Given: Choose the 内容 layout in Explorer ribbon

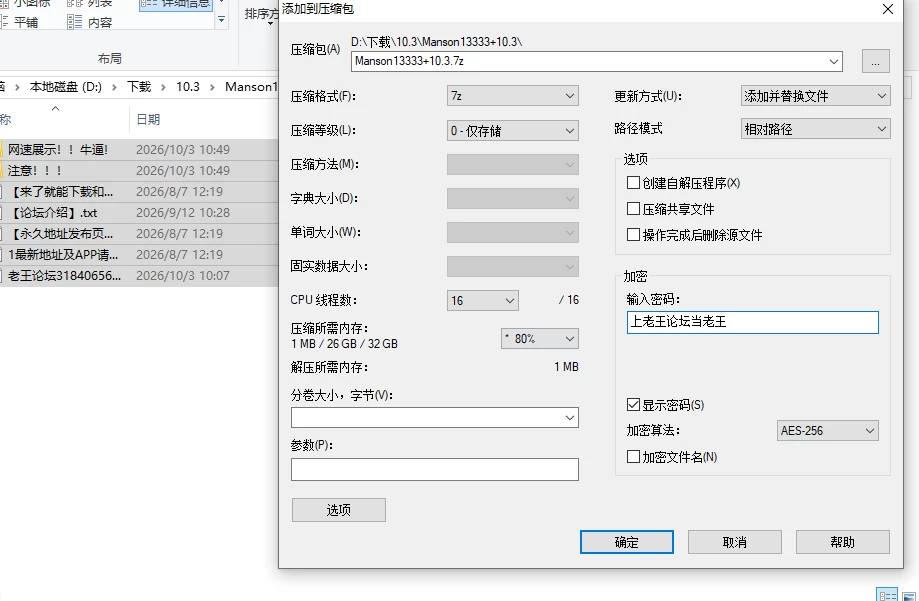Looking at the screenshot, I should click(x=90, y=22).
